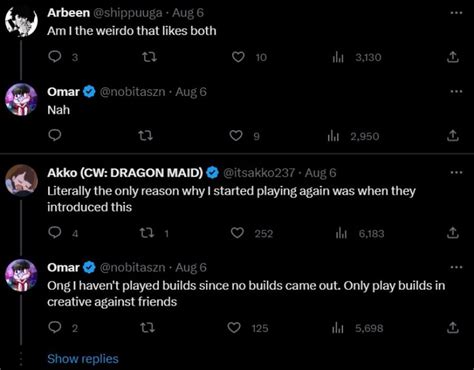View stats on Omar's tweet showing 5,698
Screen dimensions: 474x370
[358, 328]
